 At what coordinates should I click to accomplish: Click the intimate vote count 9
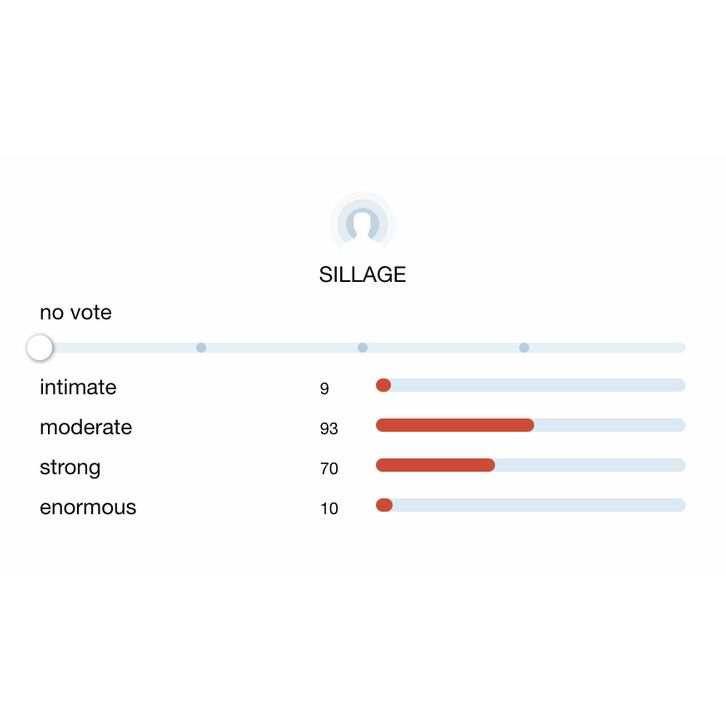click(325, 389)
